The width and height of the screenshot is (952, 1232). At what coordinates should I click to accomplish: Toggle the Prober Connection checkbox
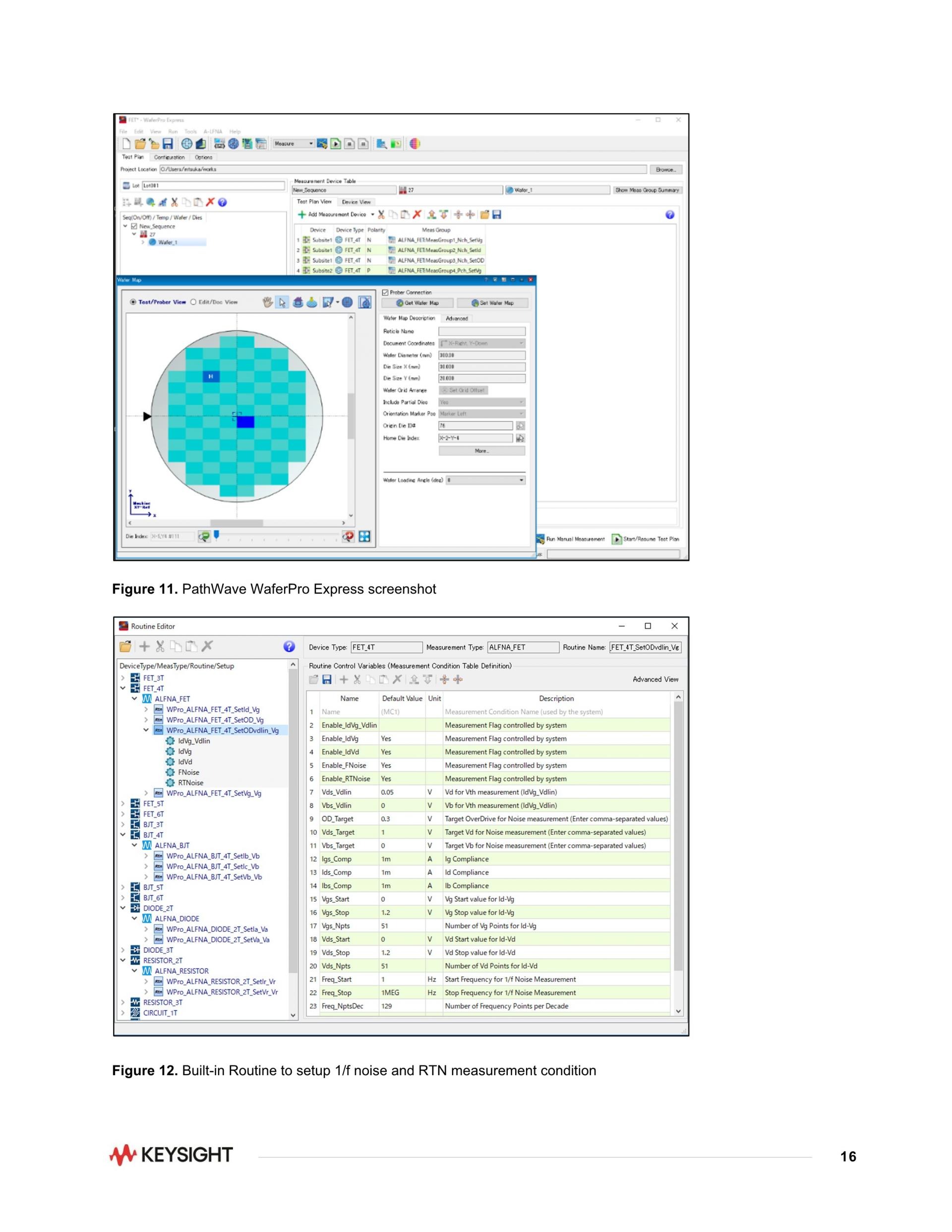pyautogui.click(x=385, y=292)
